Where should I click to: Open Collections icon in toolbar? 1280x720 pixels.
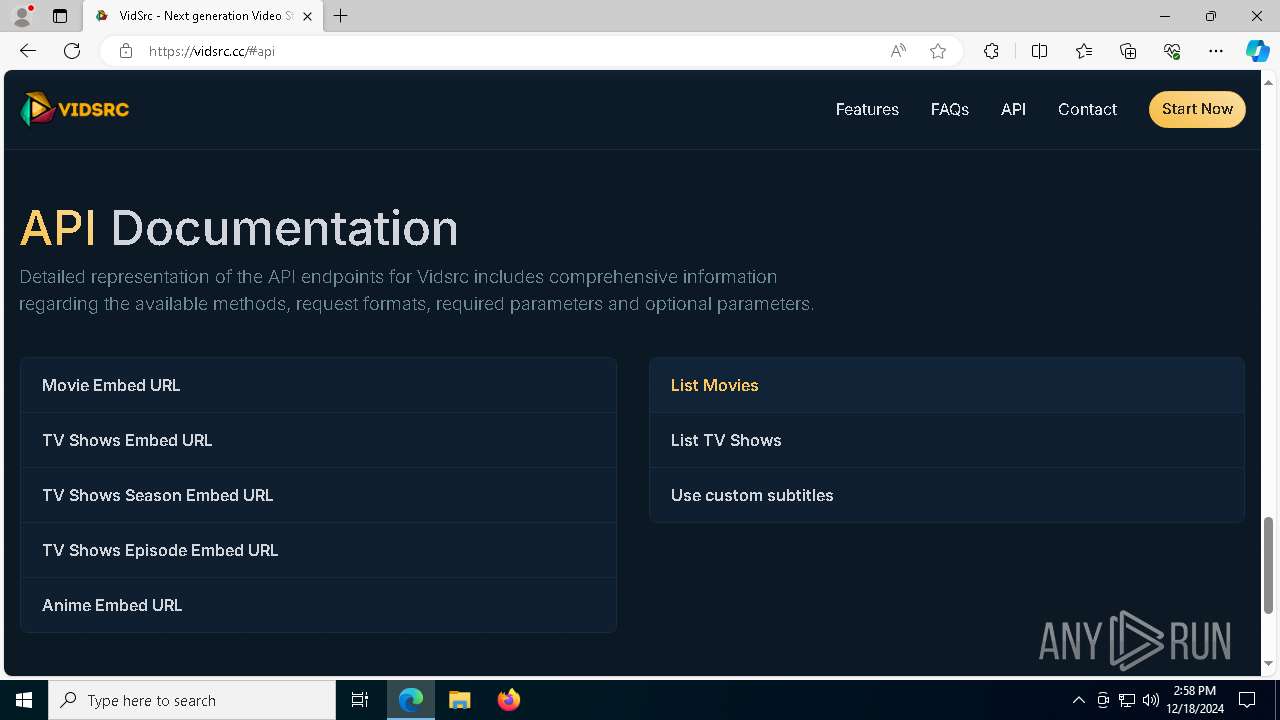point(1128,51)
